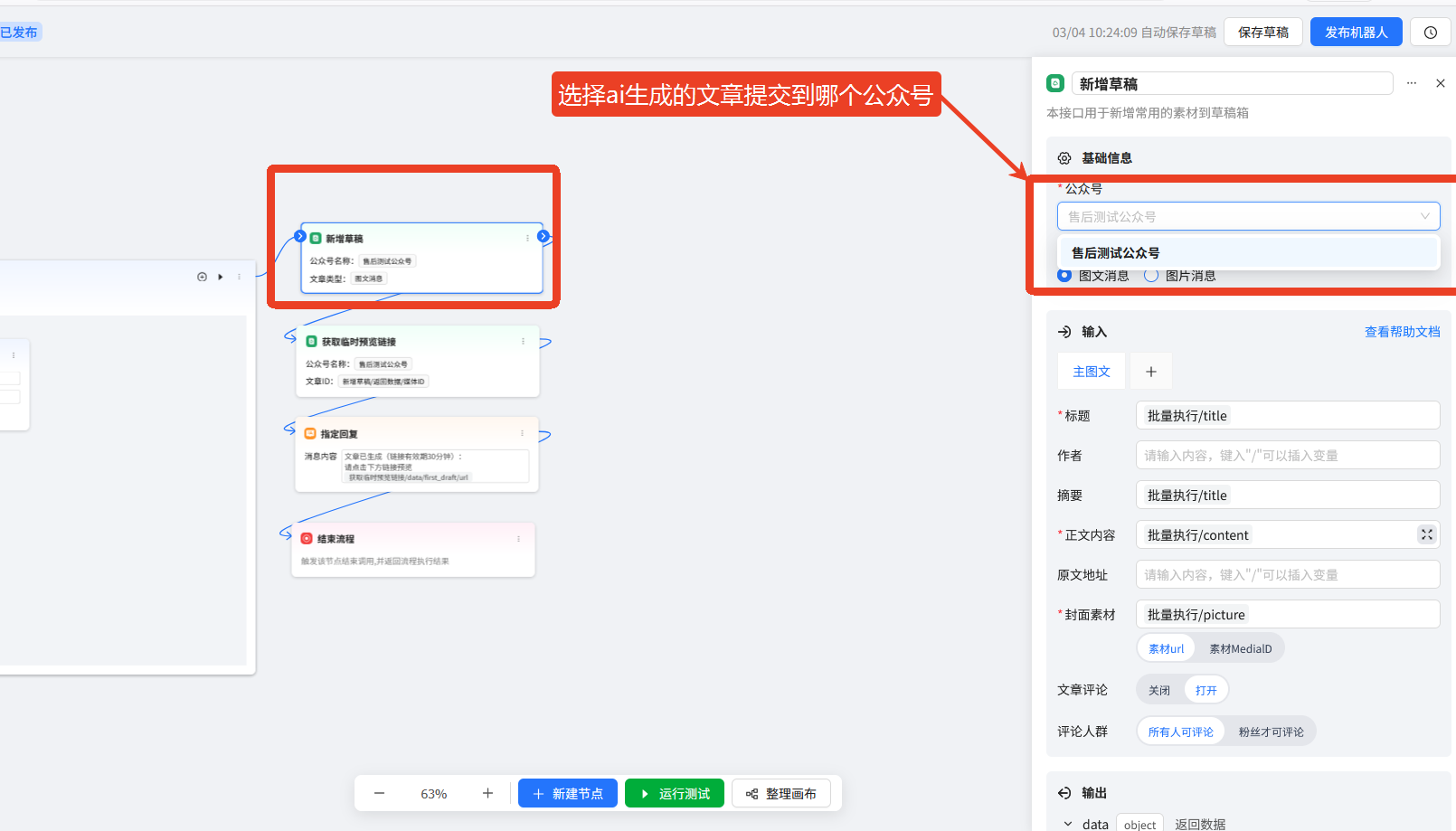Image resolution: width=1456 pixels, height=831 pixels.
Task: Click the 作者 input field
Action: pos(1288,455)
